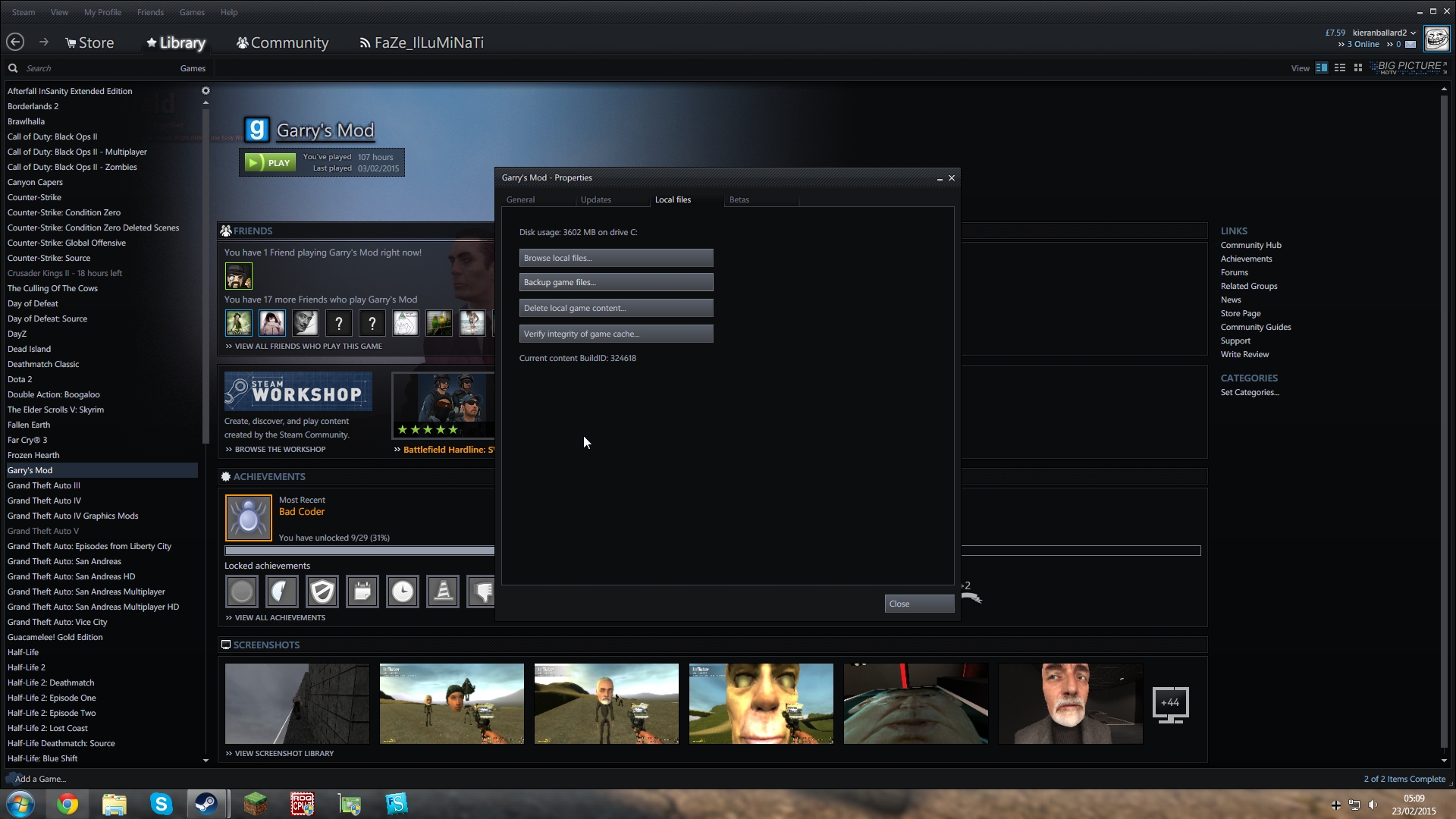Viewport: 1456px width, 819px height.
Task: Click the Steam taskbar icon
Action: [206, 804]
